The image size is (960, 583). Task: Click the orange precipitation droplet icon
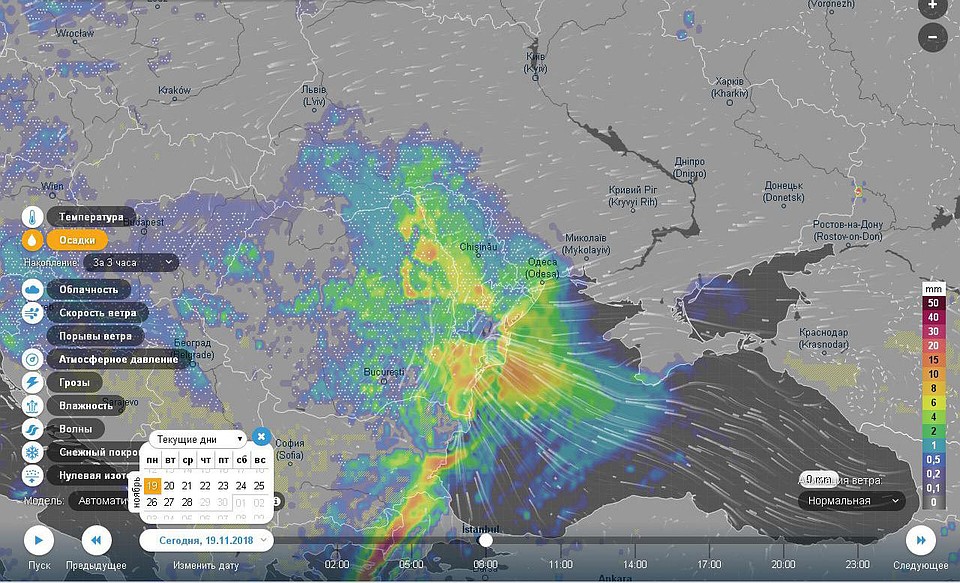click(x=32, y=240)
